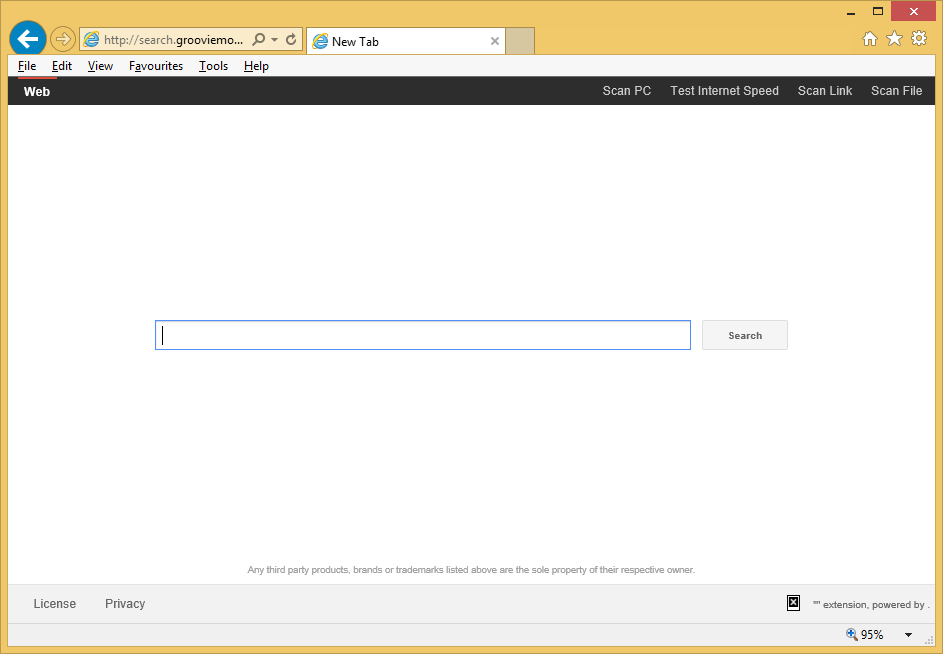The height and width of the screenshot is (654, 943).
Task: Close the New Tab tab
Action: [x=494, y=41]
